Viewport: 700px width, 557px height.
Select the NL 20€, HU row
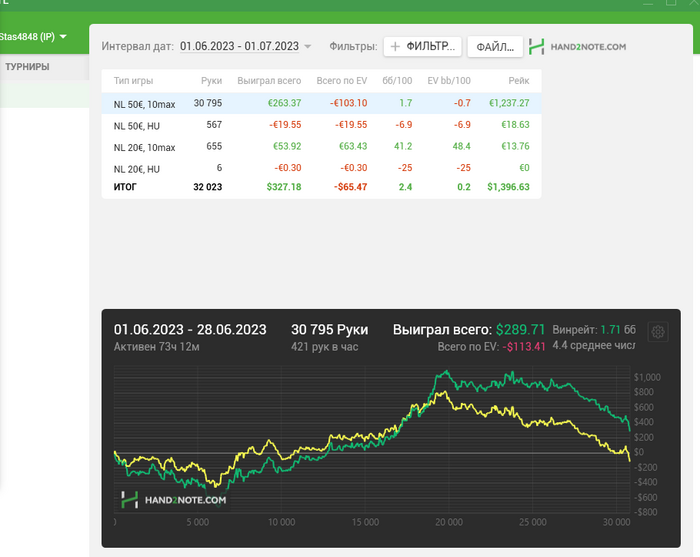(321, 168)
